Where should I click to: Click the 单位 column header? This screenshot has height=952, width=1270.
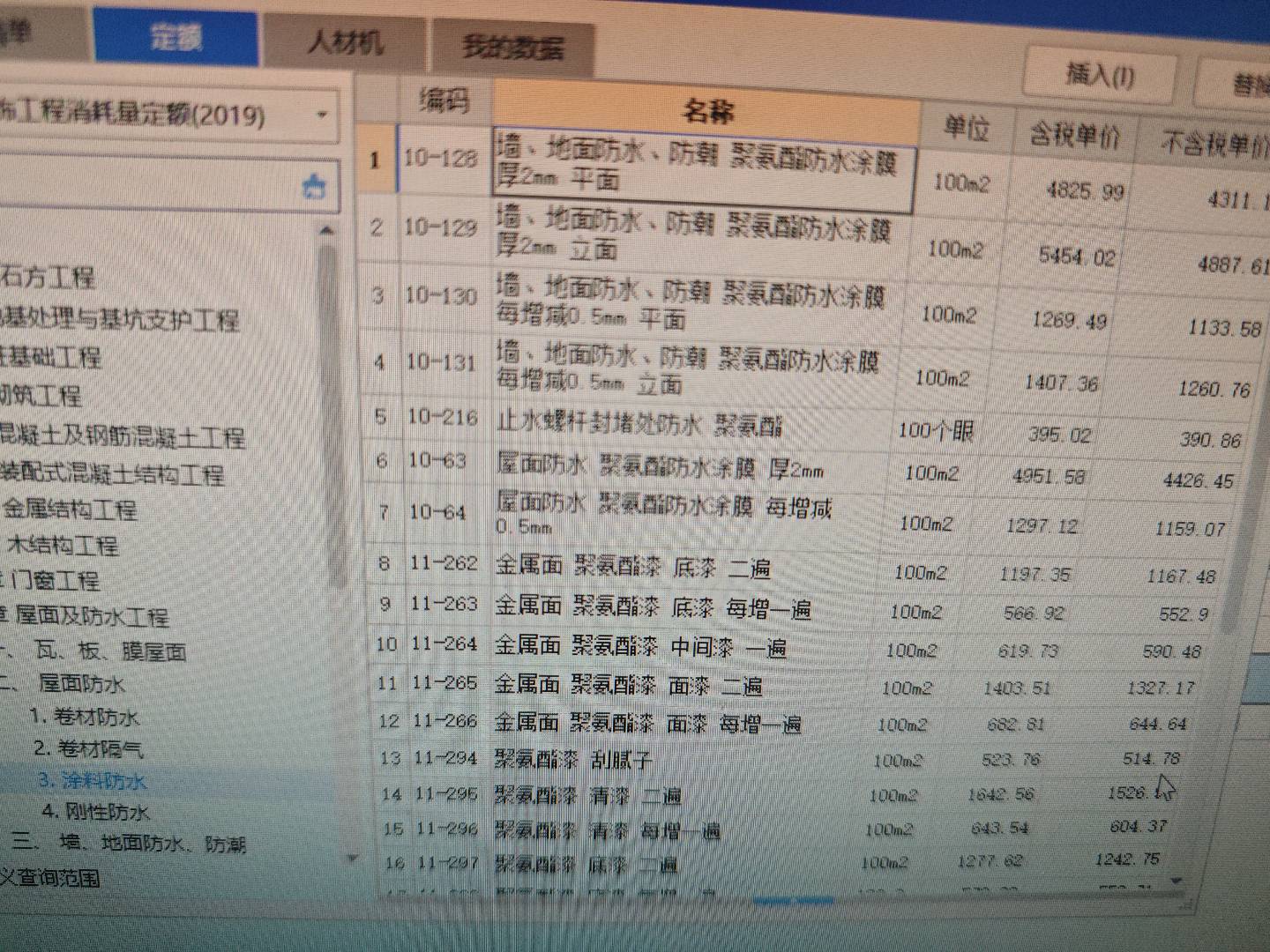(967, 129)
